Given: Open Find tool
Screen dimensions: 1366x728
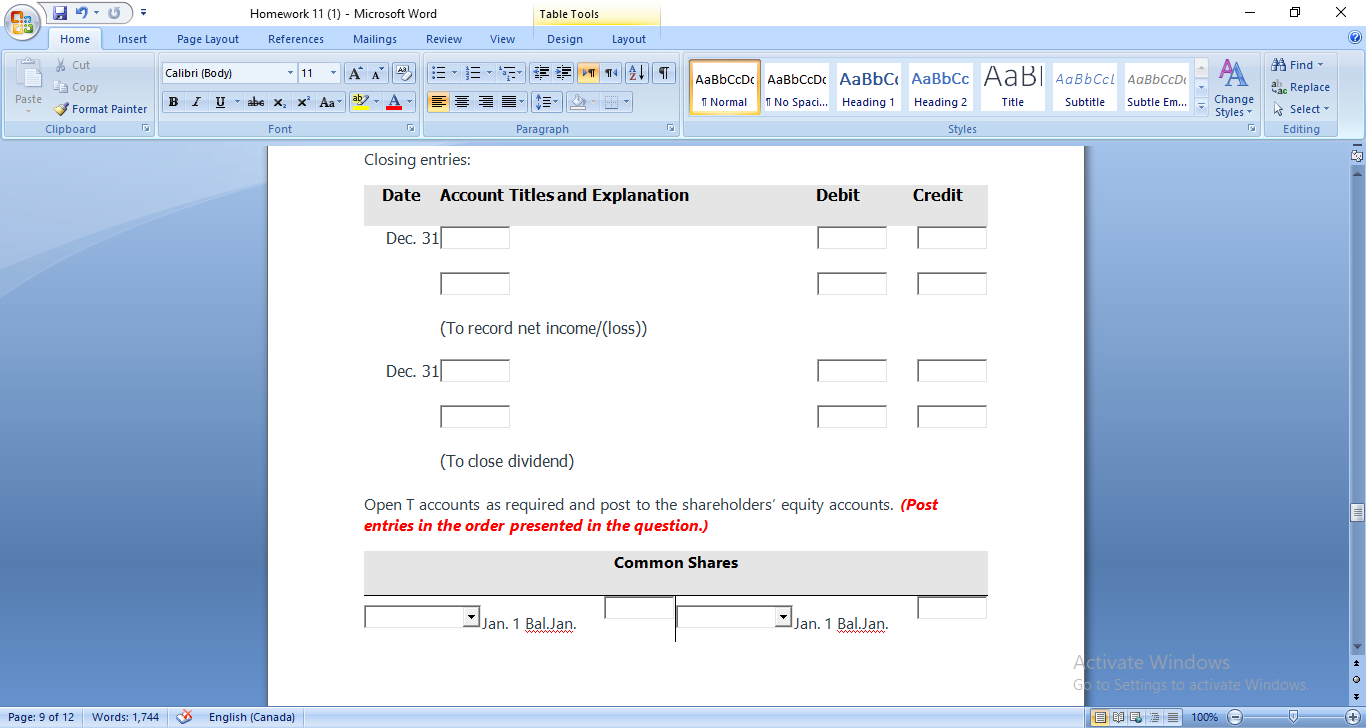Looking at the screenshot, I should click(x=1298, y=65).
